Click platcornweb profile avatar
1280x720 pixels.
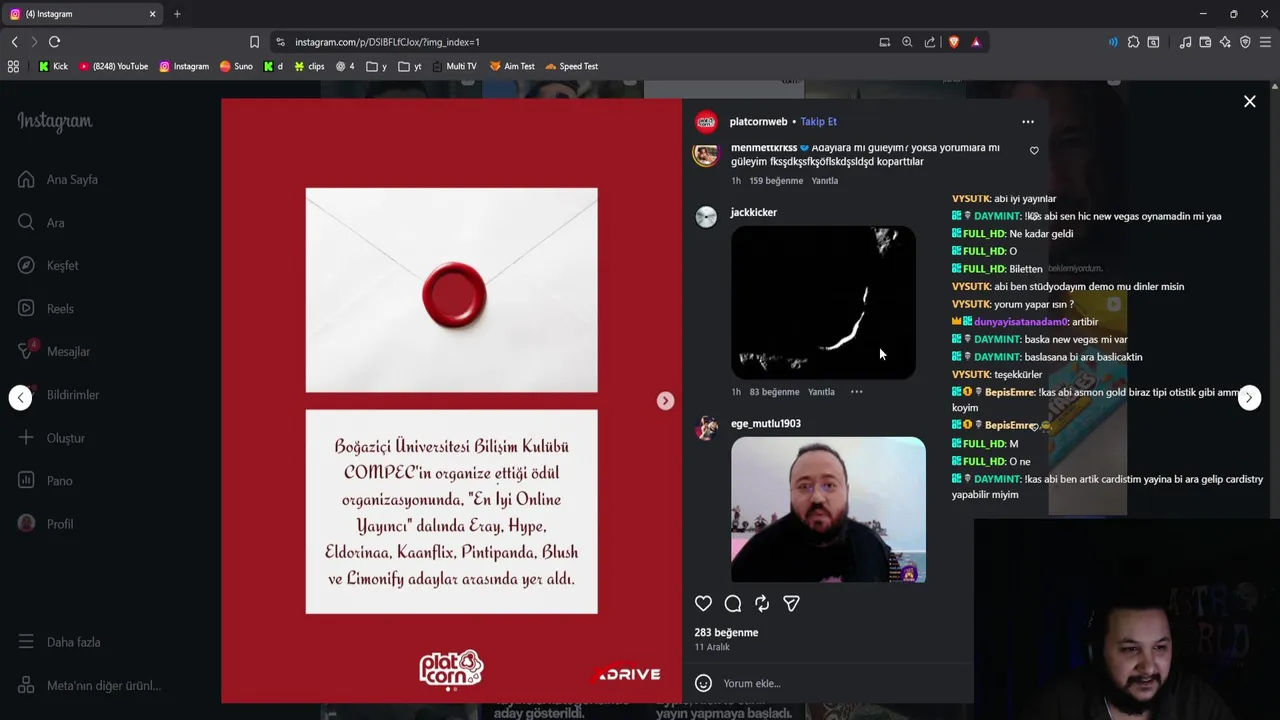pyautogui.click(x=706, y=122)
